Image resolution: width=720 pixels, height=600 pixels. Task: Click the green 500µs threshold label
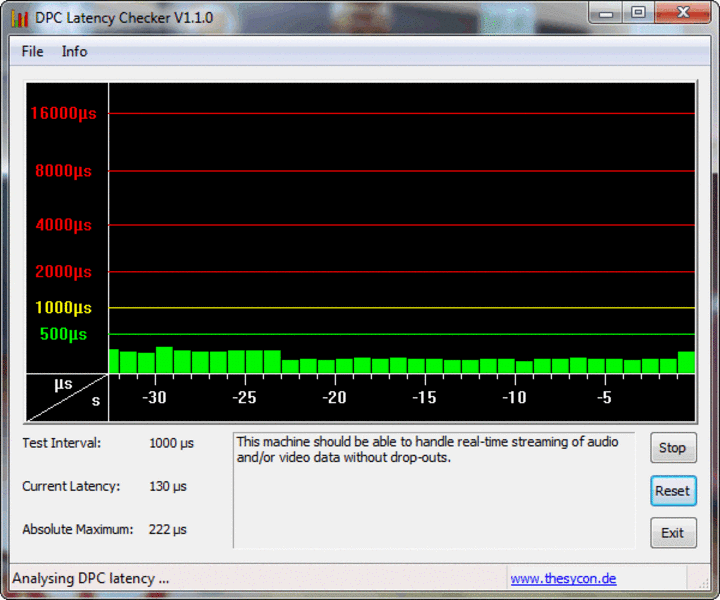63,334
